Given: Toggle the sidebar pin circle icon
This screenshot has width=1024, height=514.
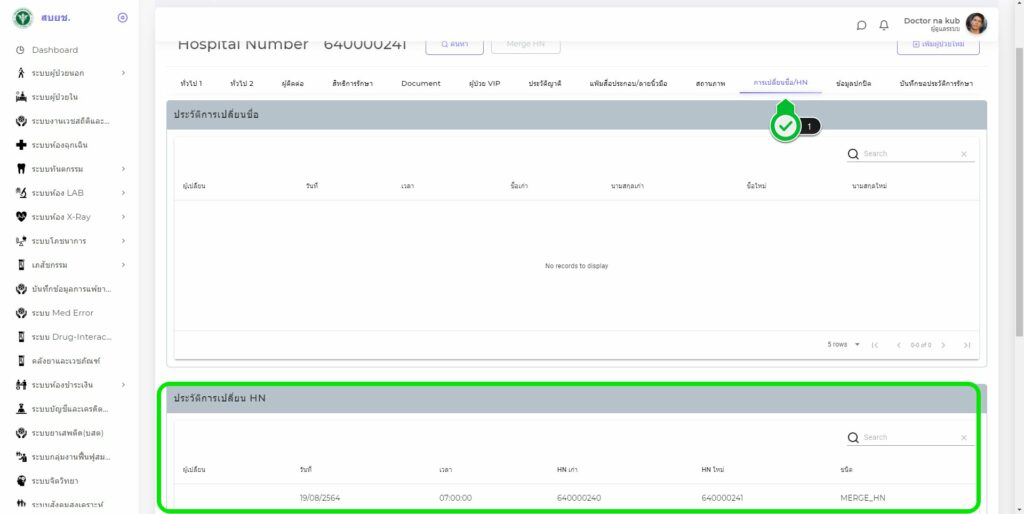Looking at the screenshot, I should (122, 18).
